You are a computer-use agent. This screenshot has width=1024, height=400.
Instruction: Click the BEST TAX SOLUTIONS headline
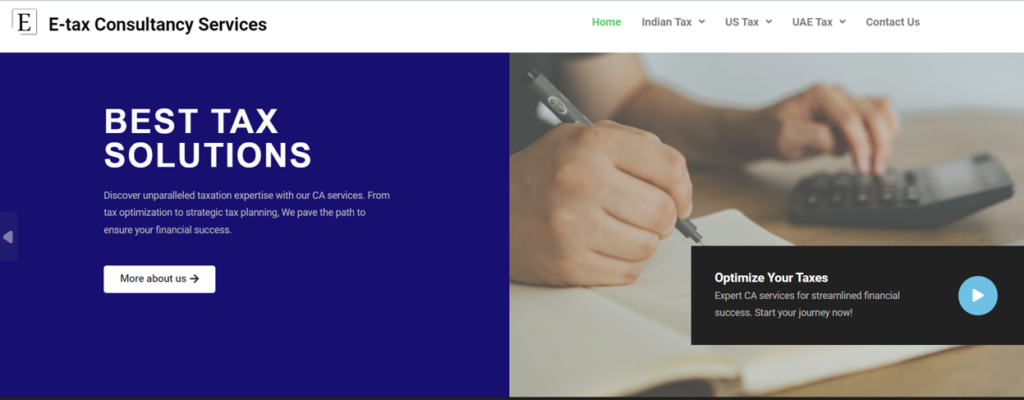click(x=208, y=139)
